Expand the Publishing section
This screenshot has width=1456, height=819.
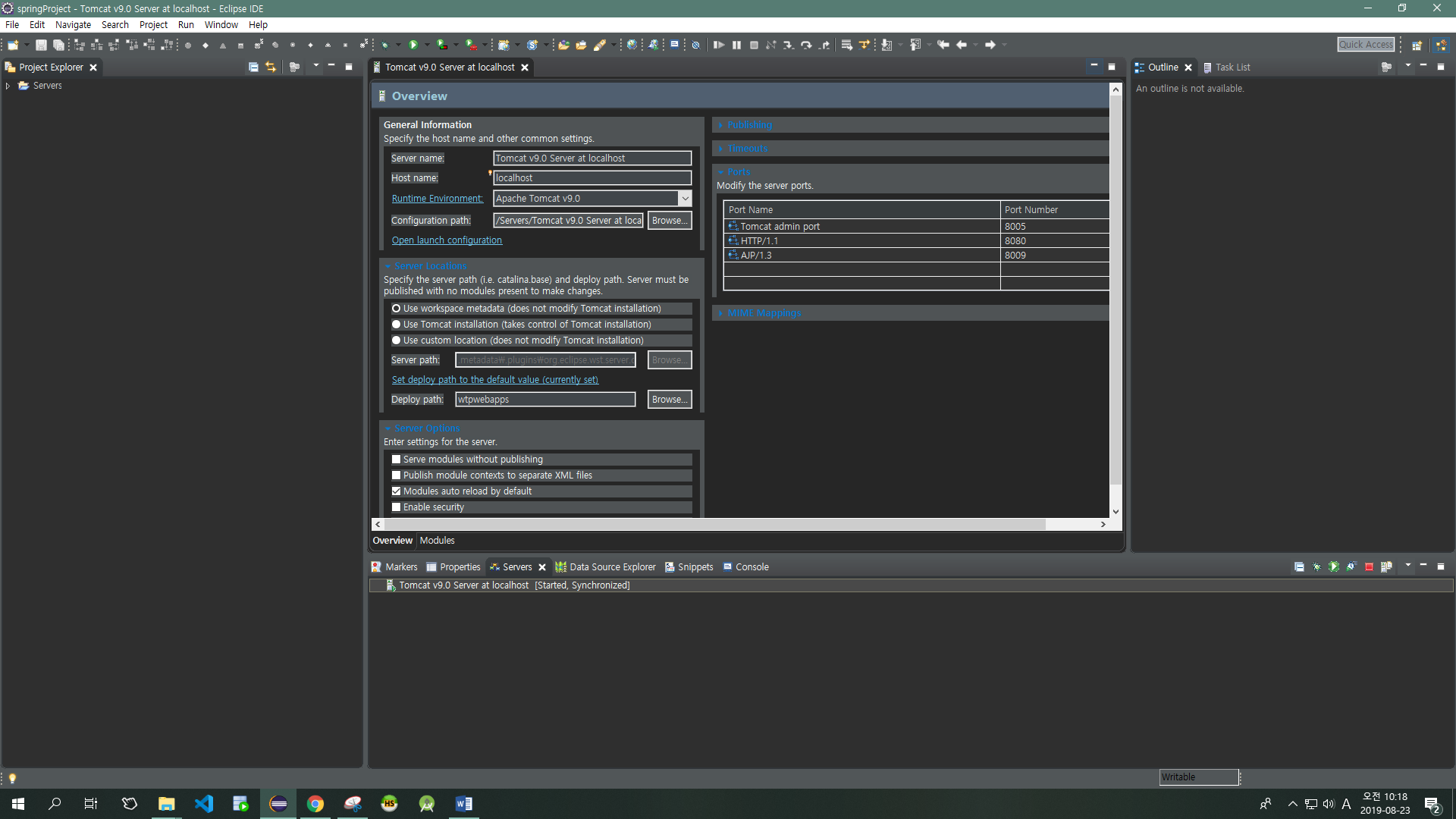(x=748, y=125)
